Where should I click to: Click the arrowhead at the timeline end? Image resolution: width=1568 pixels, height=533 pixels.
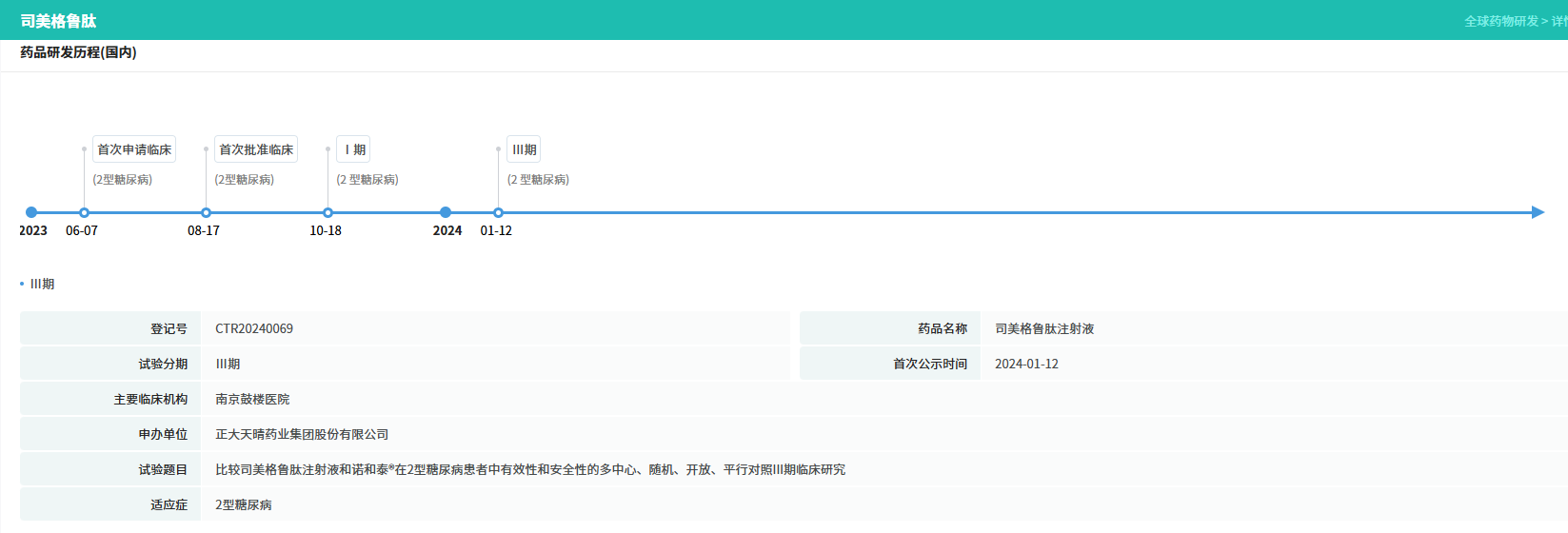[1537, 212]
